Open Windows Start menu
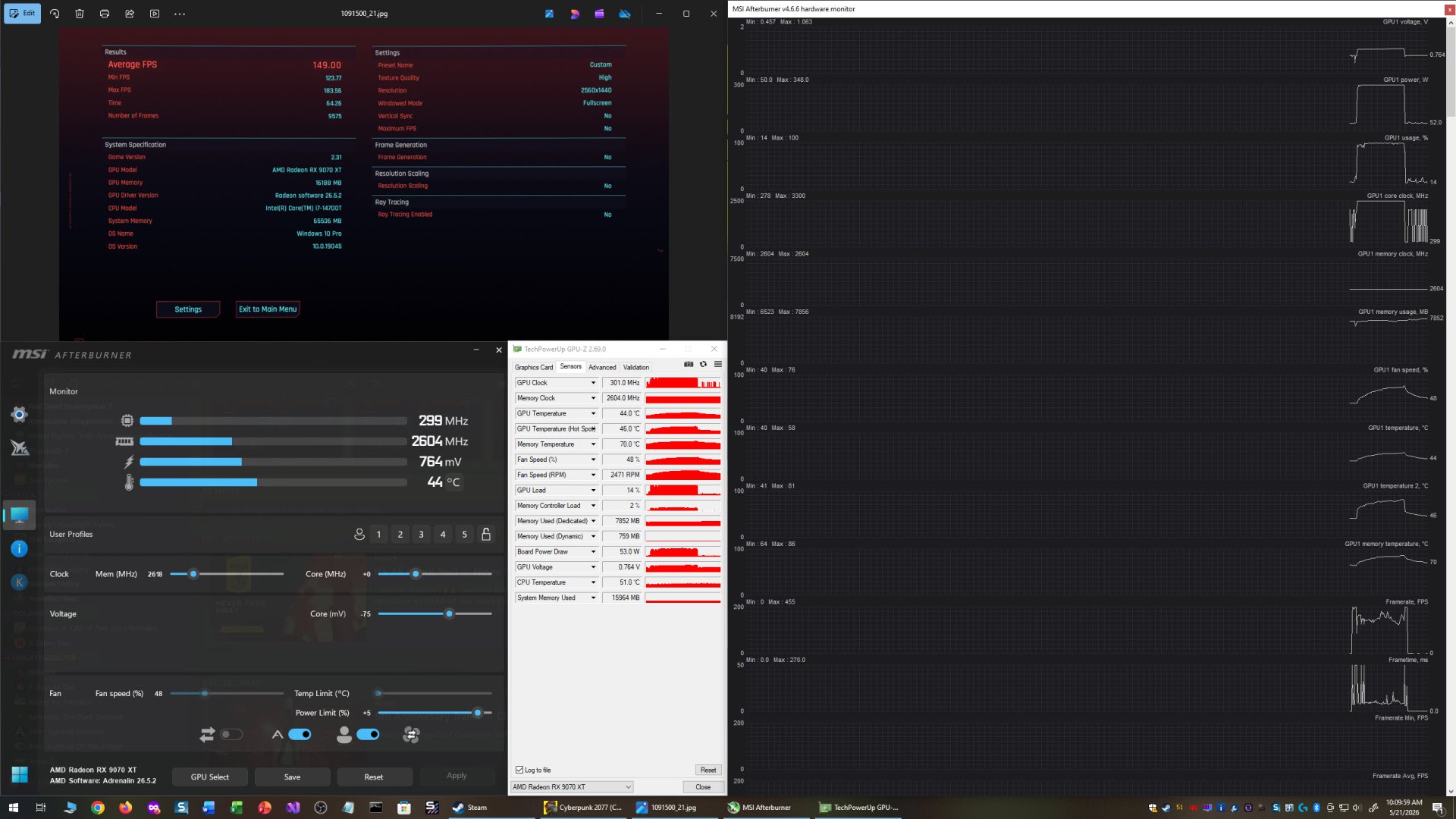This screenshot has width=1456, height=819. (13, 808)
